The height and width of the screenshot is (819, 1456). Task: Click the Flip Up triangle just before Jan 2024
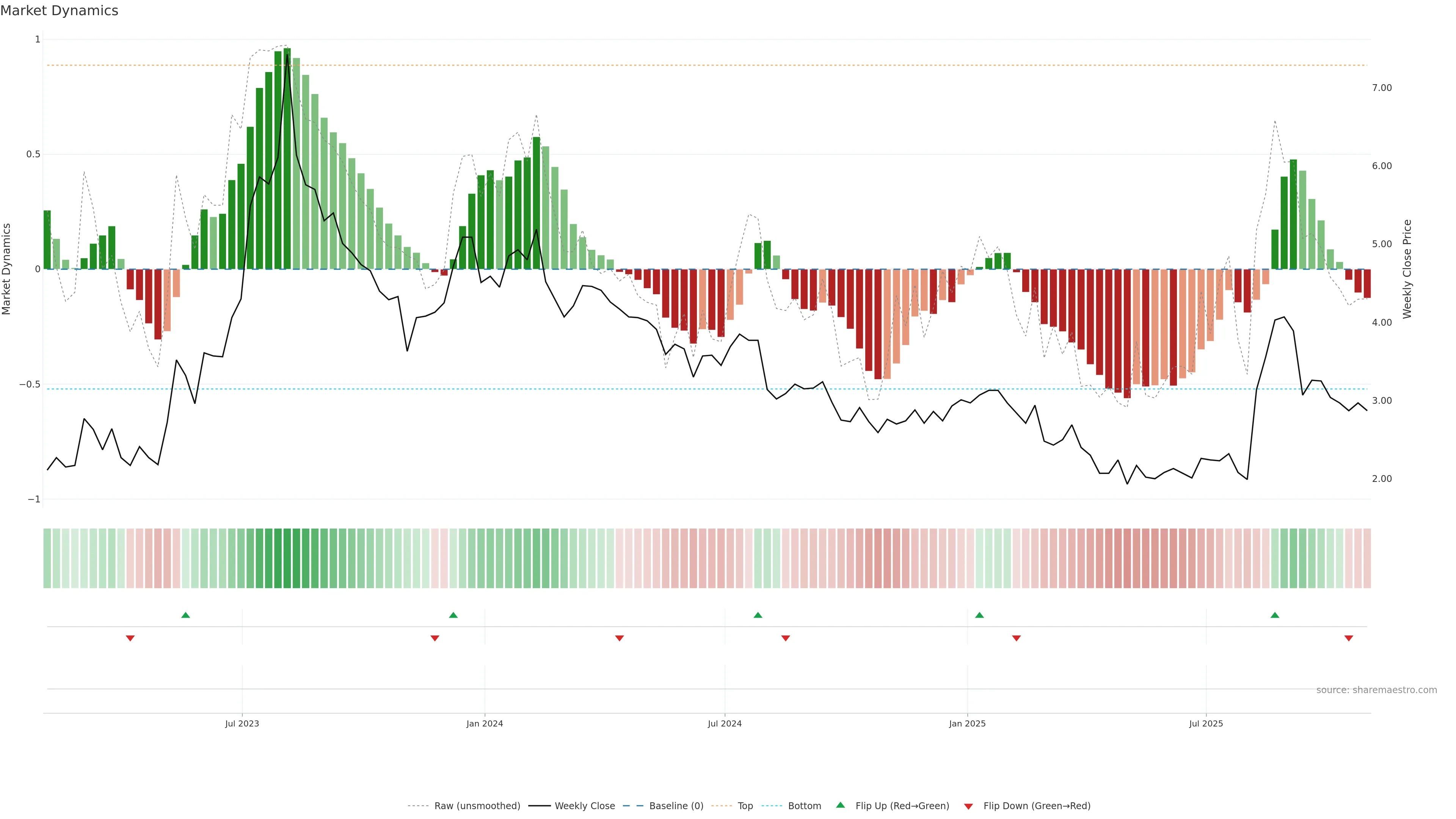(x=453, y=615)
